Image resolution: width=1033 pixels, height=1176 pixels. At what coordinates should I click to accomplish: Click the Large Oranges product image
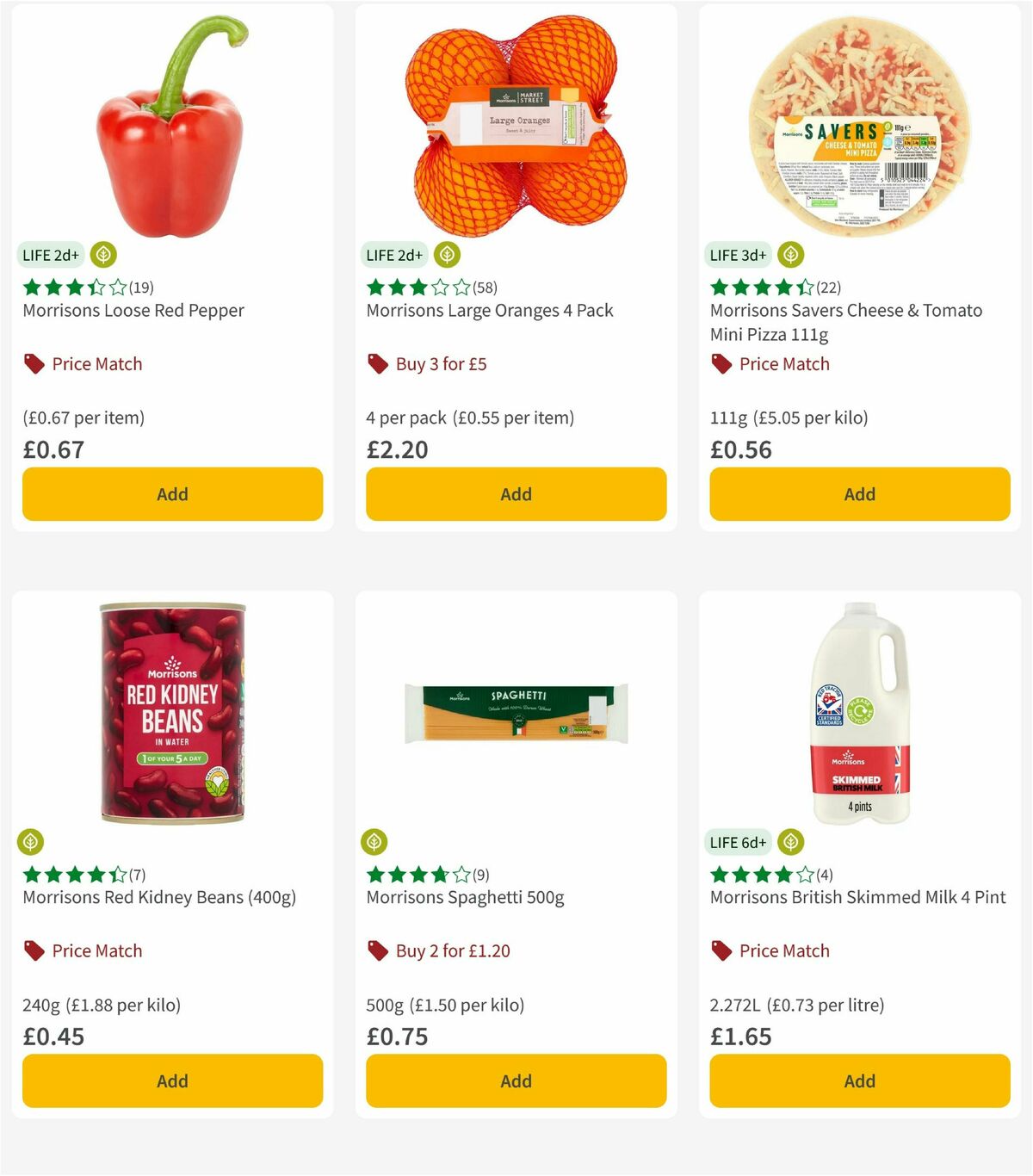[516, 121]
